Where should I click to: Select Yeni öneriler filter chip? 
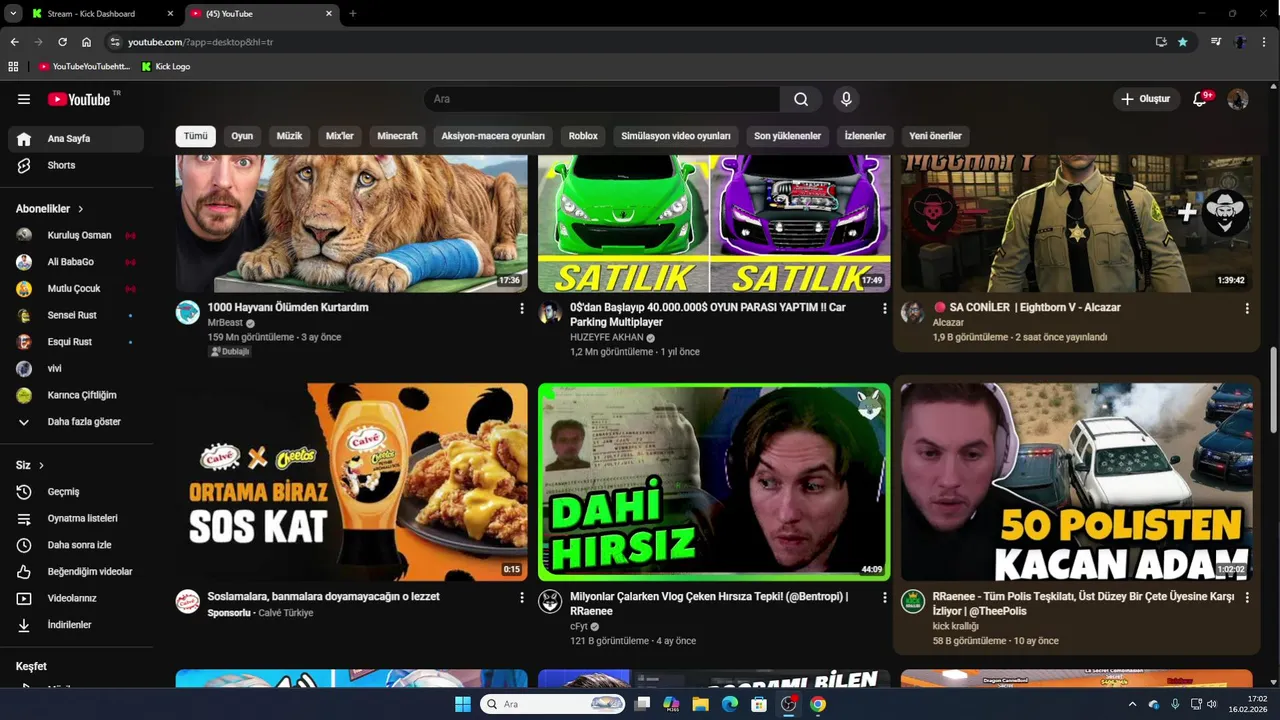point(935,136)
